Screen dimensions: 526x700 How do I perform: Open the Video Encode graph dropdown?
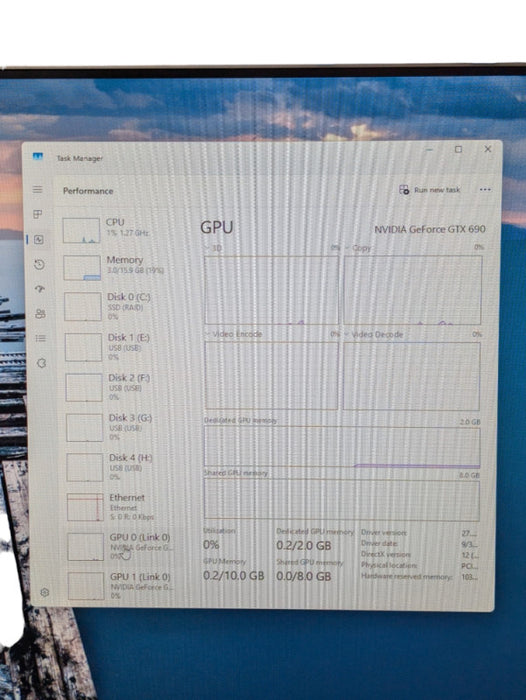(234, 334)
